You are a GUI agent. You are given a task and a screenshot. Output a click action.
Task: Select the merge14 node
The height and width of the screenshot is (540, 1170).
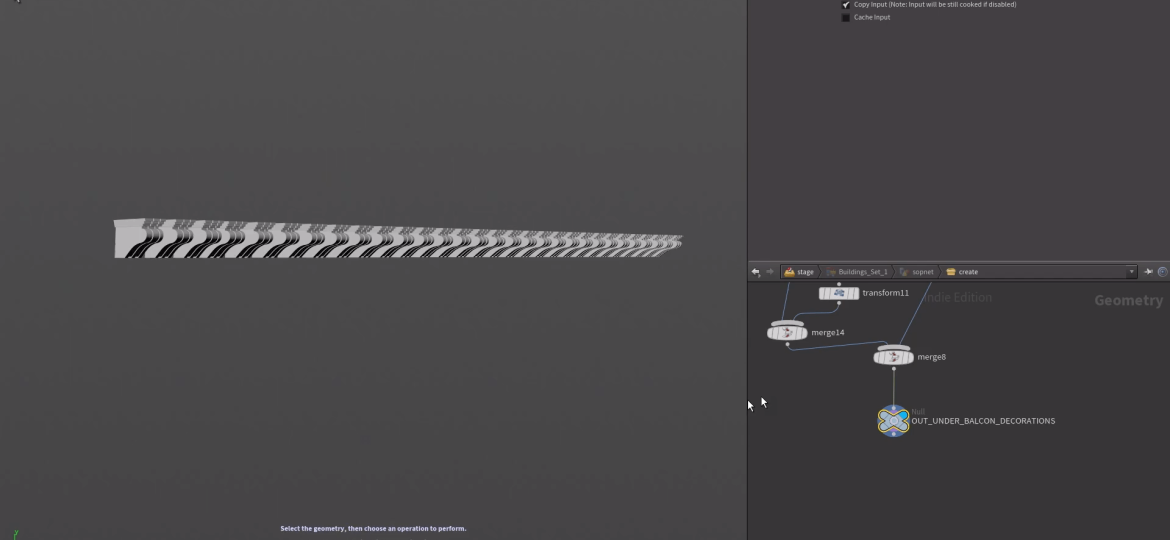tap(787, 332)
